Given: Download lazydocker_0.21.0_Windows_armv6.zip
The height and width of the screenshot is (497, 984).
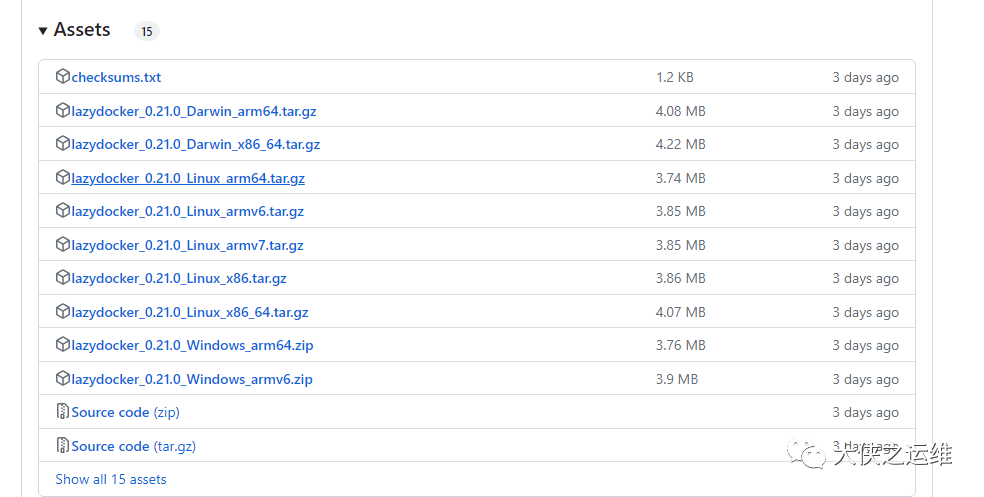Looking at the screenshot, I should [192, 379].
